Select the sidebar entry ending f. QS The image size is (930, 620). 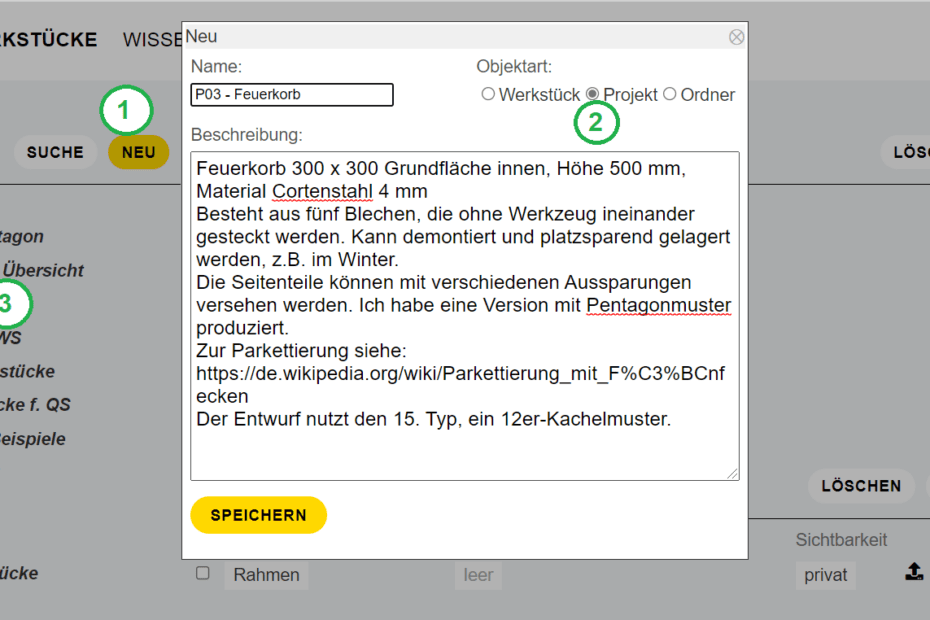pos(35,405)
